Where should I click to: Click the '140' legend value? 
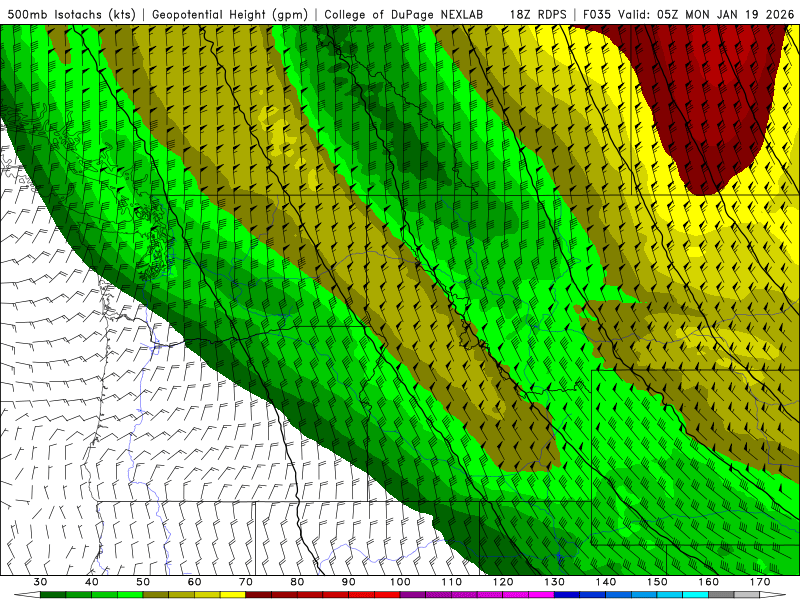coord(606,582)
